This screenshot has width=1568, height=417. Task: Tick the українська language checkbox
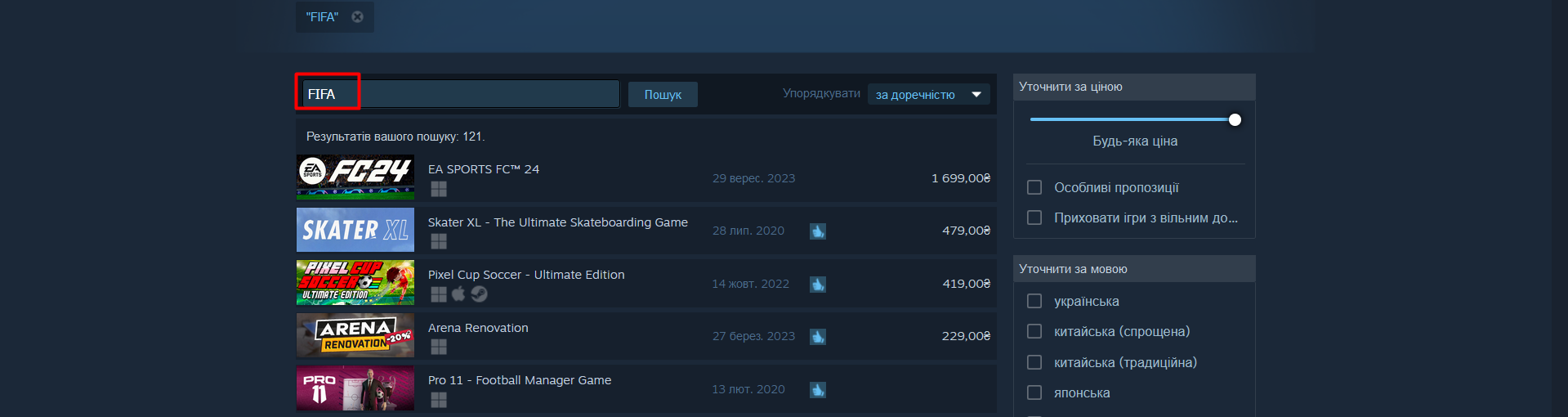[x=1034, y=301]
